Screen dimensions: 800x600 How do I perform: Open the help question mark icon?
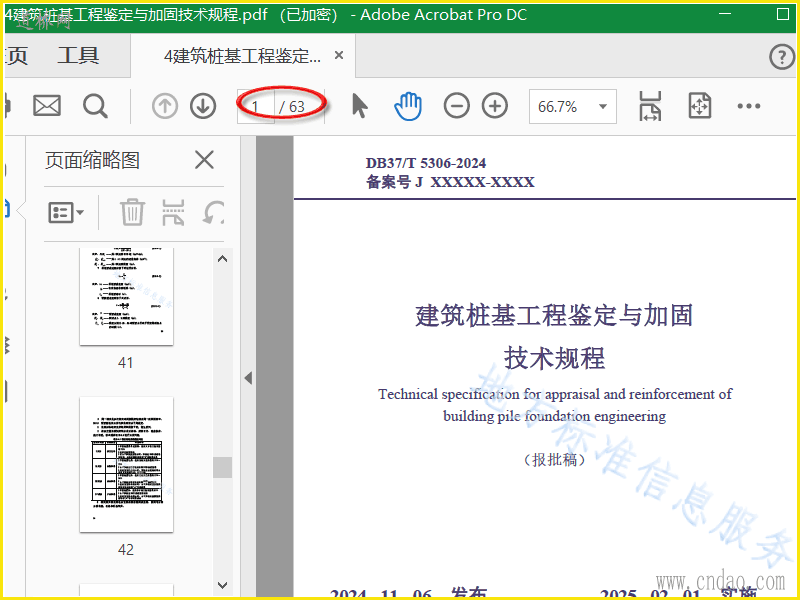[782, 56]
